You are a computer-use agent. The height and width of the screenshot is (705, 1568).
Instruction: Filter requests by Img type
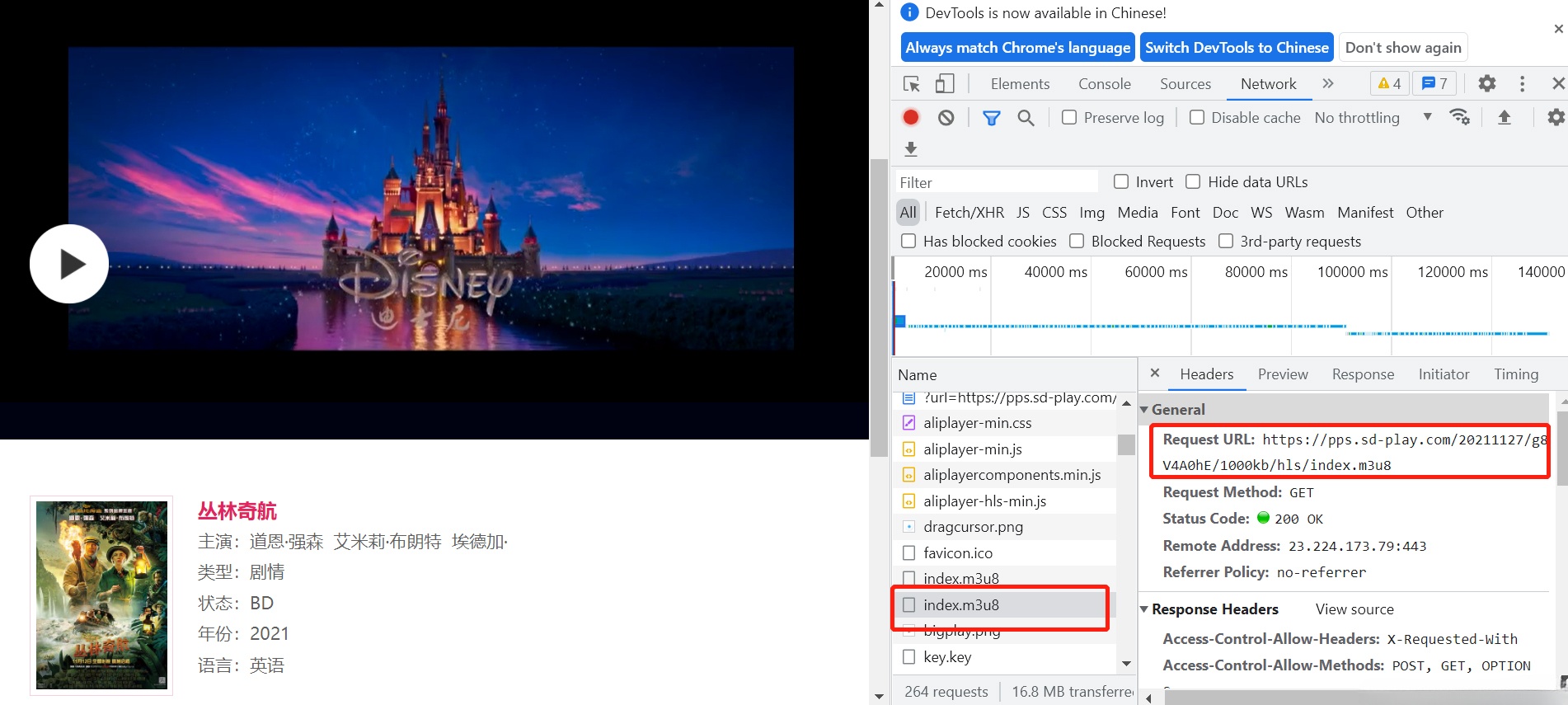pos(1091,213)
